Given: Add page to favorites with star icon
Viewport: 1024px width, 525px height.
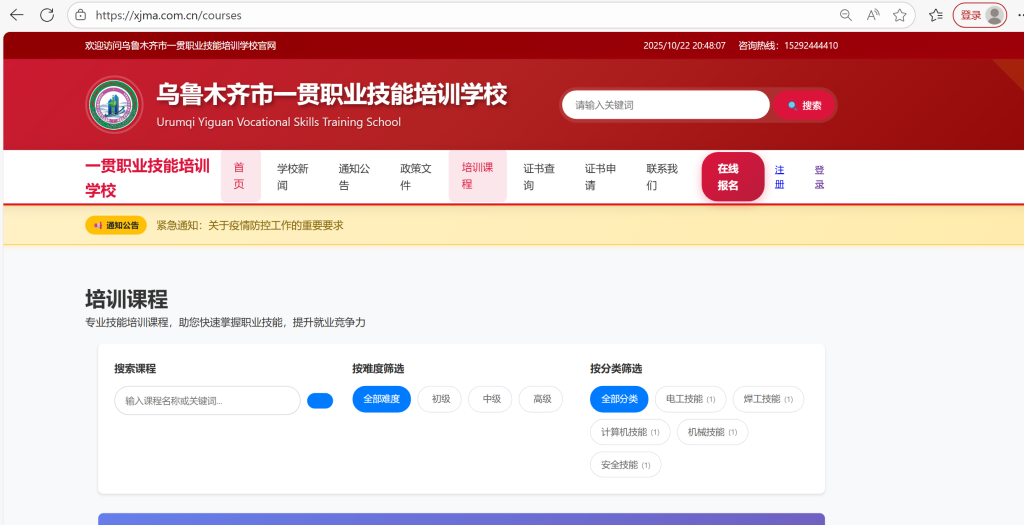Looking at the screenshot, I should coord(900,15).
